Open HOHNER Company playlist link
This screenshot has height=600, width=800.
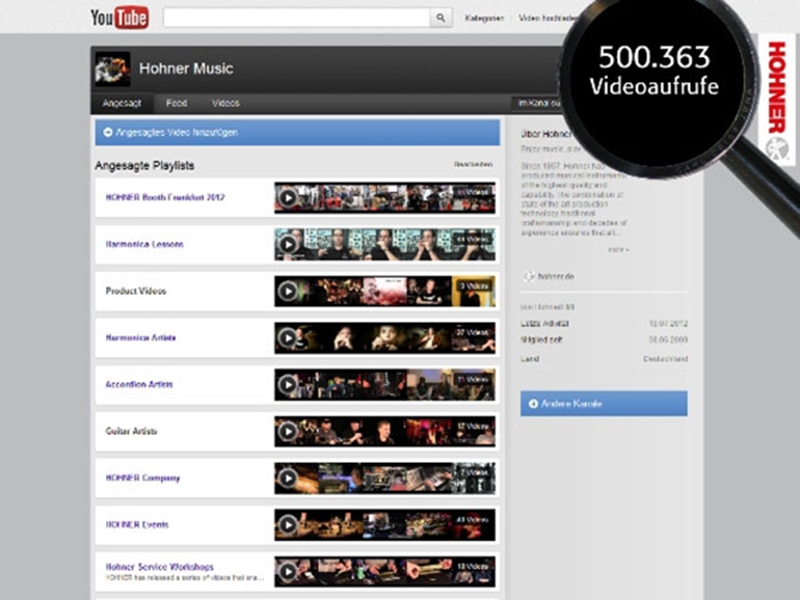[x=142, y=478]
